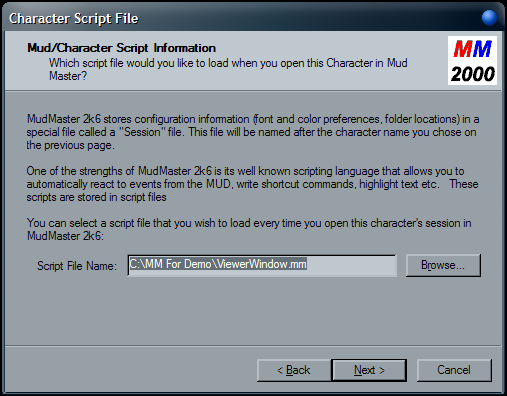507x396 pixels.
Task: Click the "Which script file would you like" subtitle
Action: (228, 69)
